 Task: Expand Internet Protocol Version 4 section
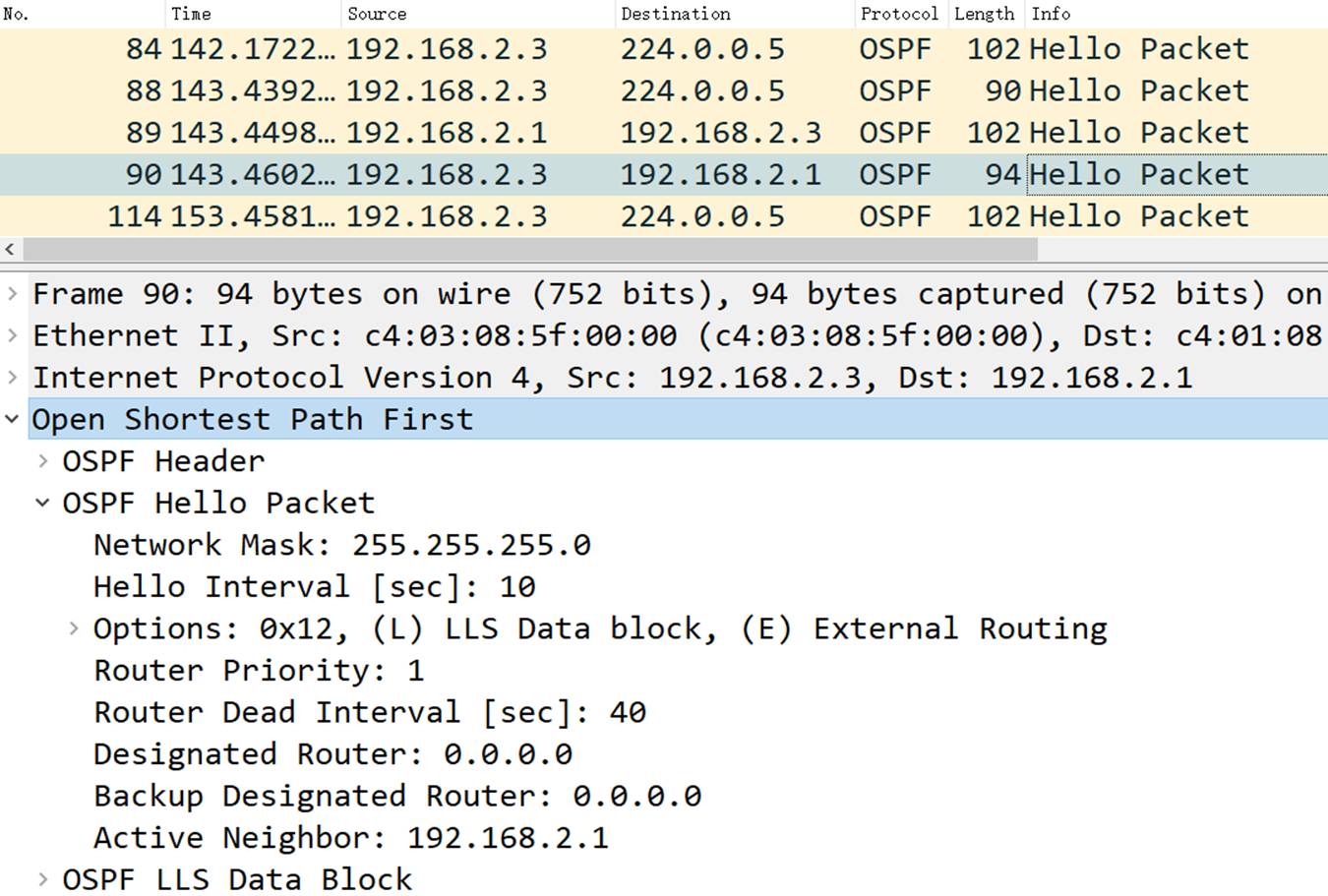coord(12,377)
